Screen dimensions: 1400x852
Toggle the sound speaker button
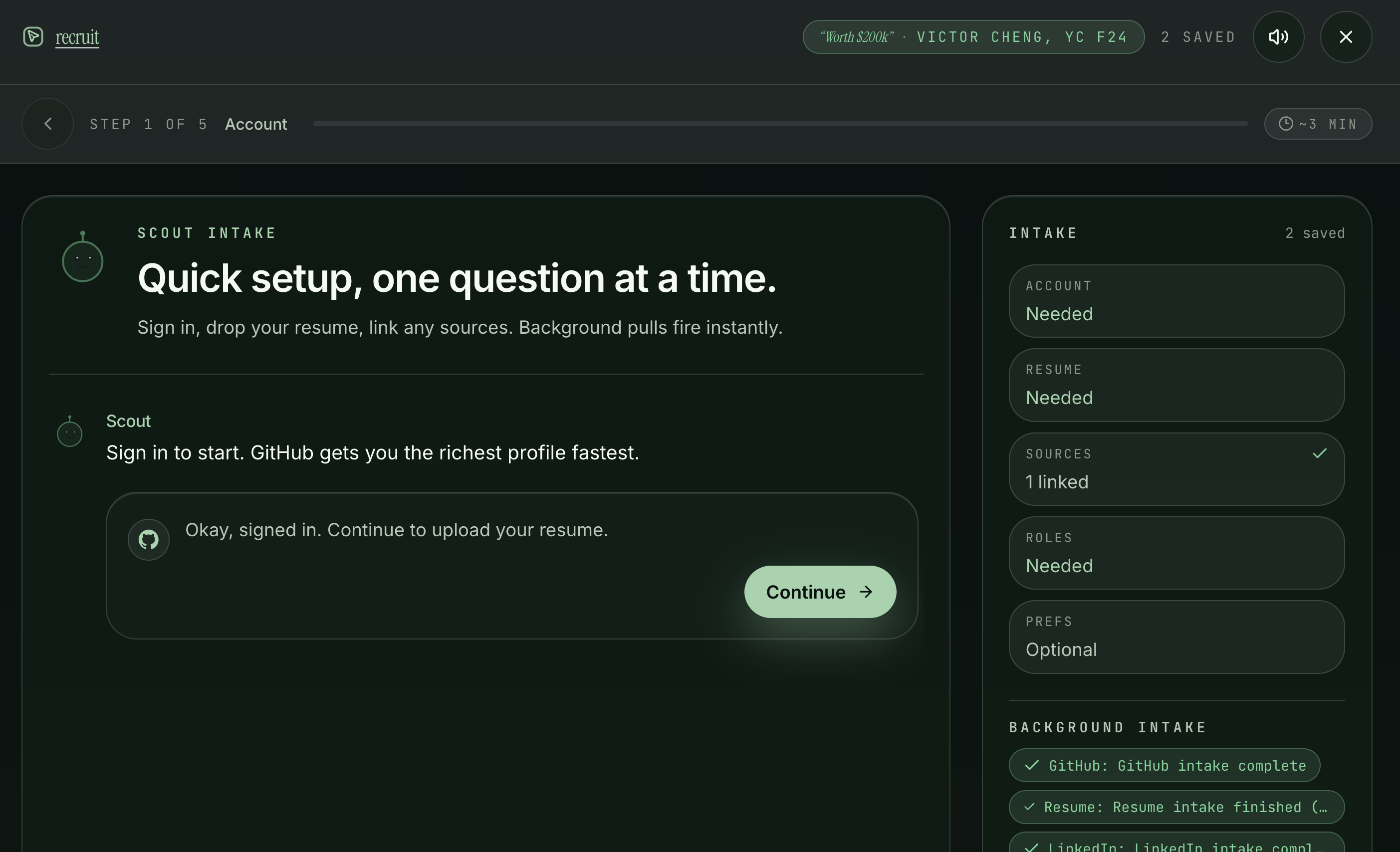click(x=1278, y=37)
